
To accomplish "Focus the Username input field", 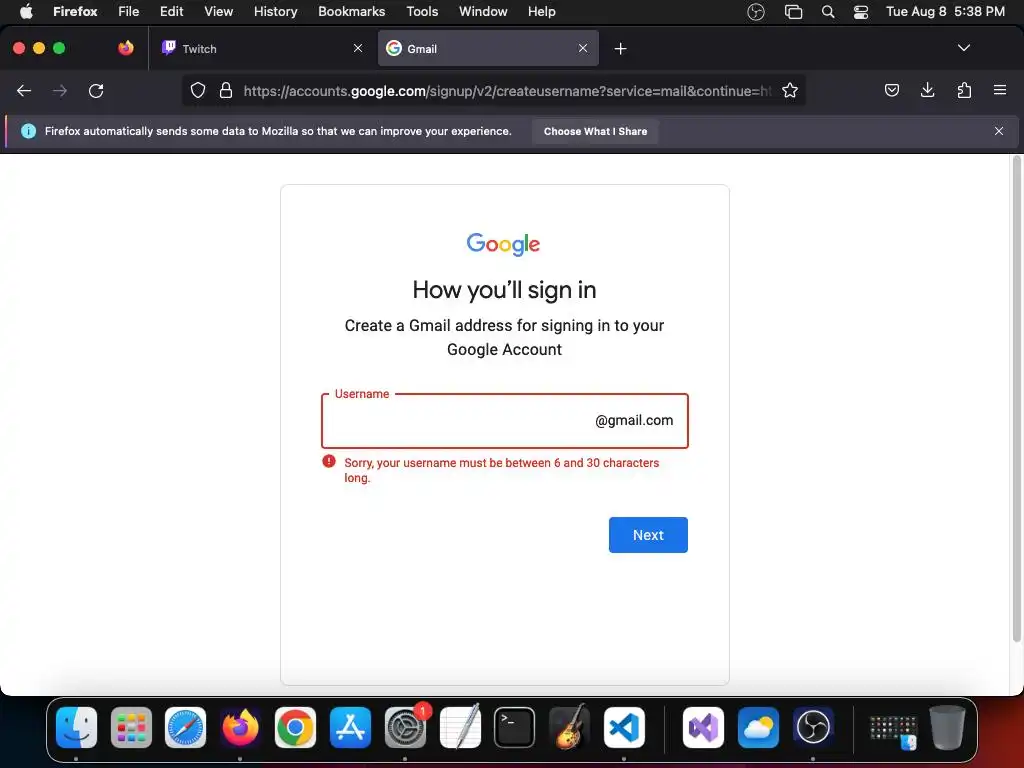I will coord(504,421).
